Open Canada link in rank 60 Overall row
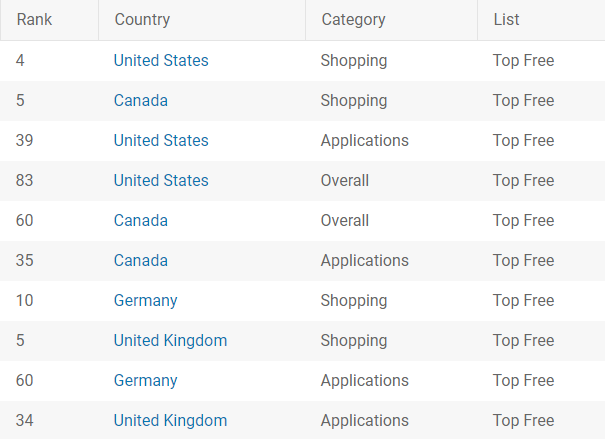This screenshot has height=439, width=605. tap(141, 221)
